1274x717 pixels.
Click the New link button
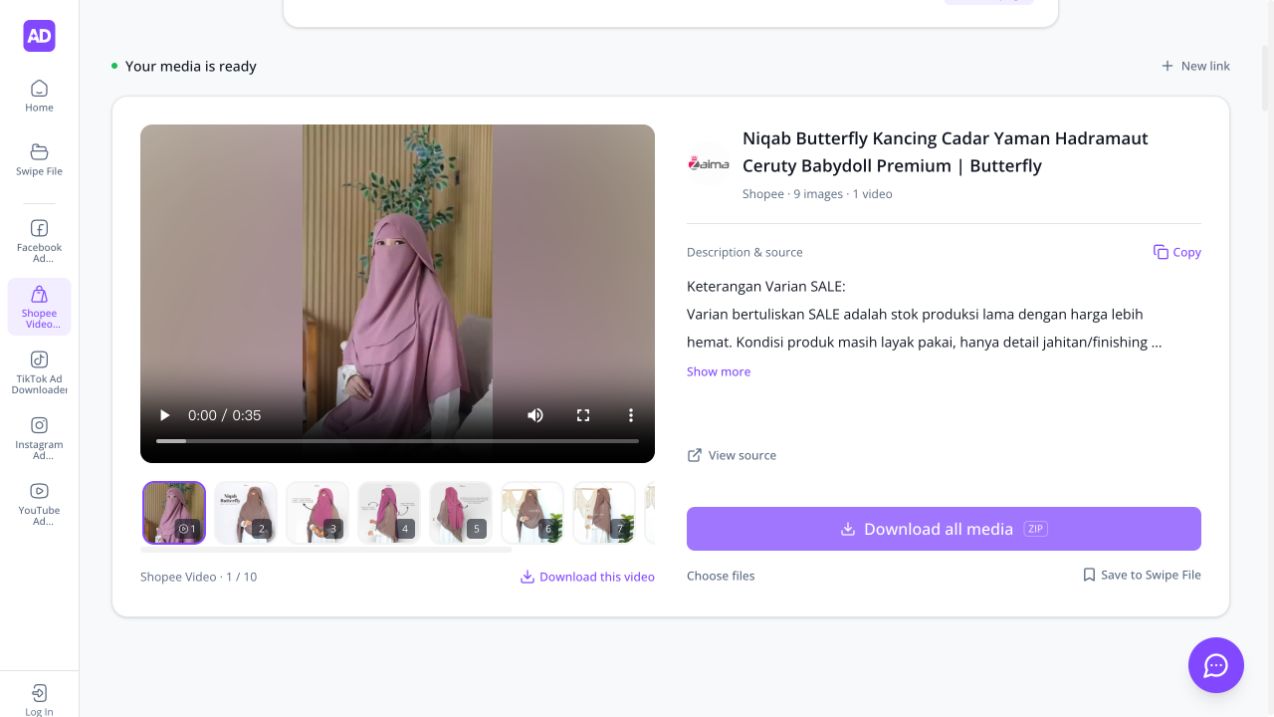[x=1195, y=66]
